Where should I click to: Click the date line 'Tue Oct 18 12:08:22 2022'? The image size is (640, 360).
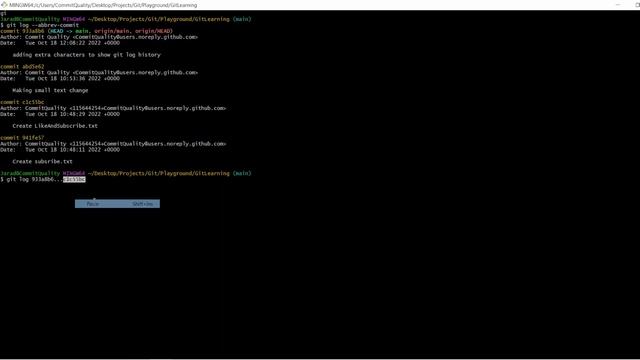point(60,43)
